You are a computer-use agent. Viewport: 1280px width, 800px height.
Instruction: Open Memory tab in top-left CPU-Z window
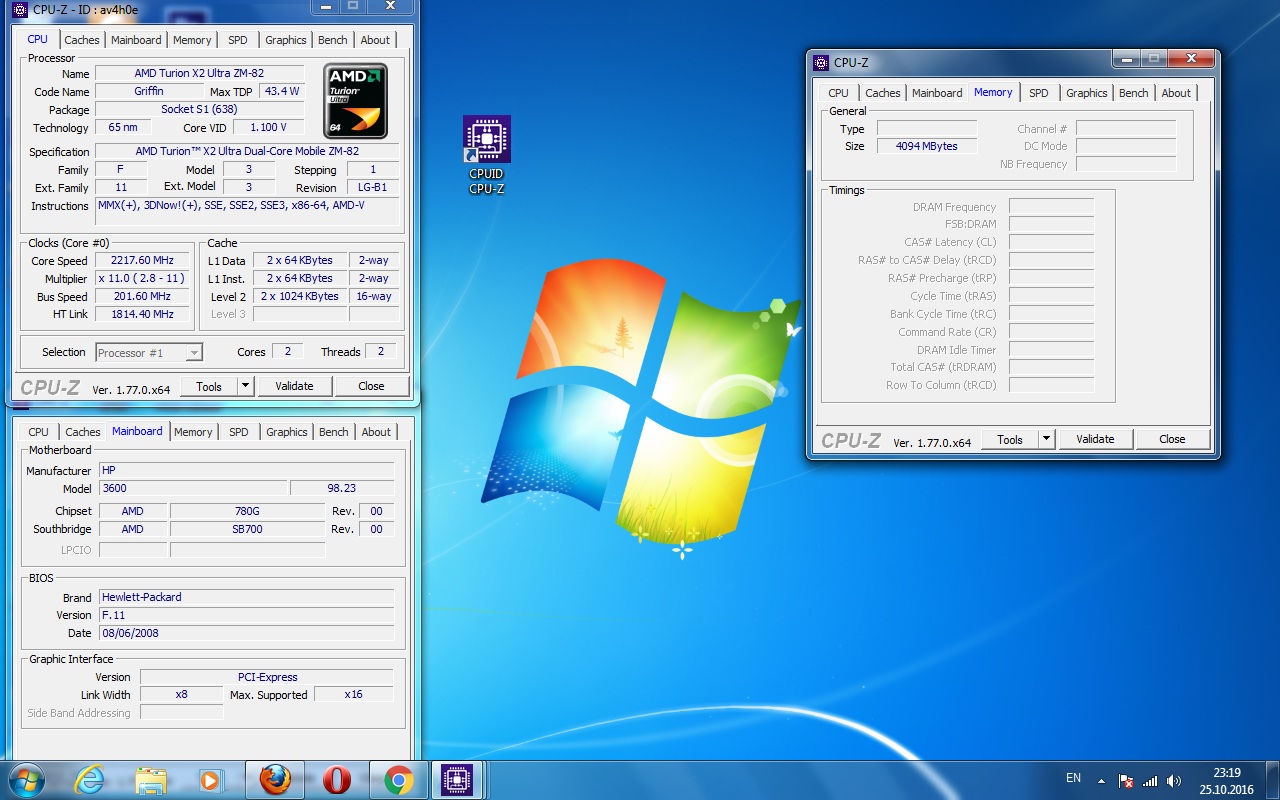coord(192,40)
